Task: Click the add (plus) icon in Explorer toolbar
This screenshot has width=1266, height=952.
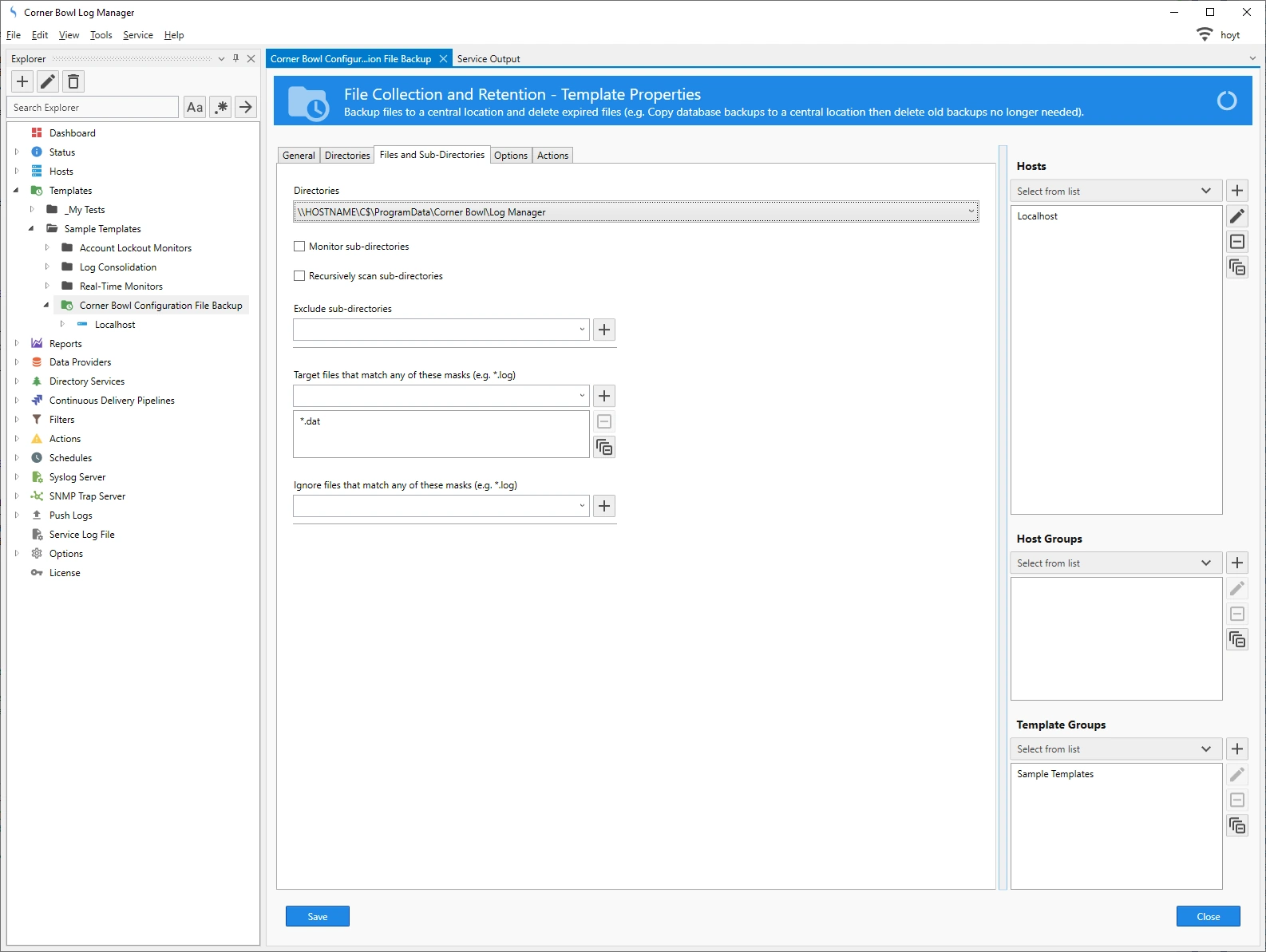Action: click(22, 81)
